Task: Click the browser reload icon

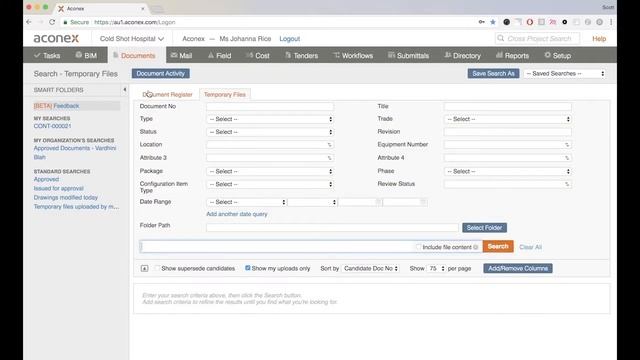Action: coord(52,22)
